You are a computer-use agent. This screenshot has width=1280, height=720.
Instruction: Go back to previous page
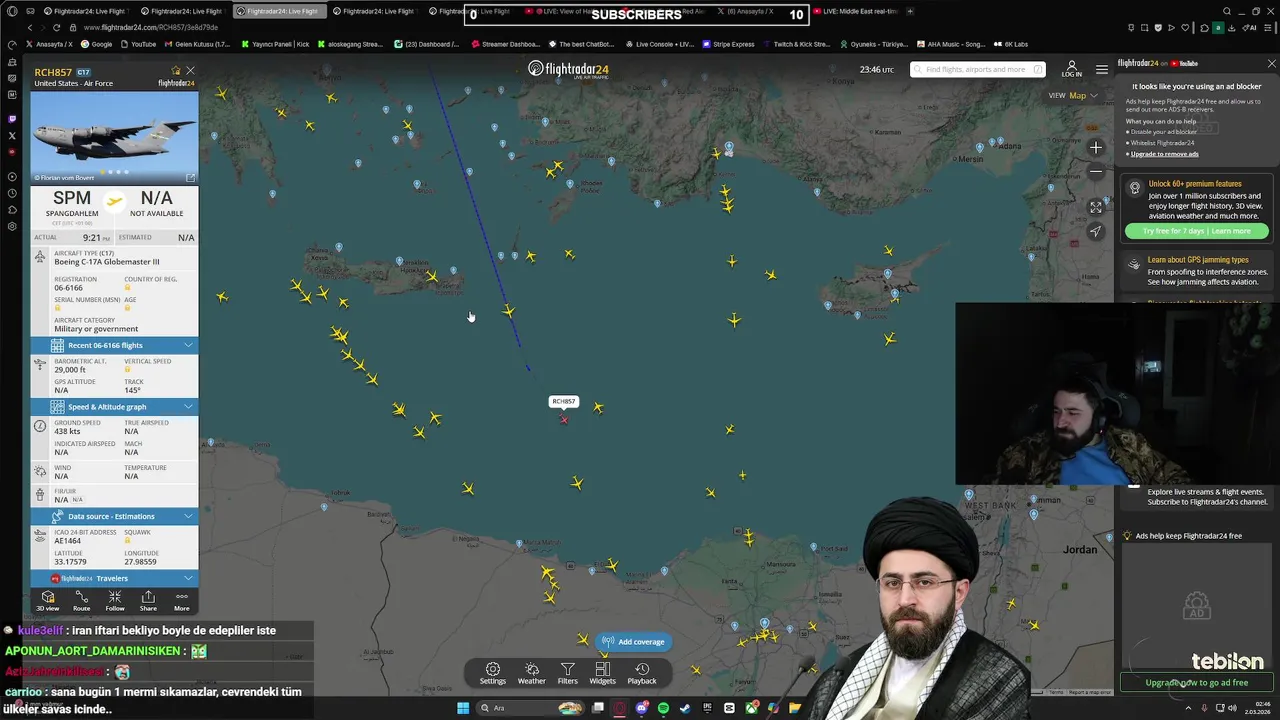click(30, 28)
